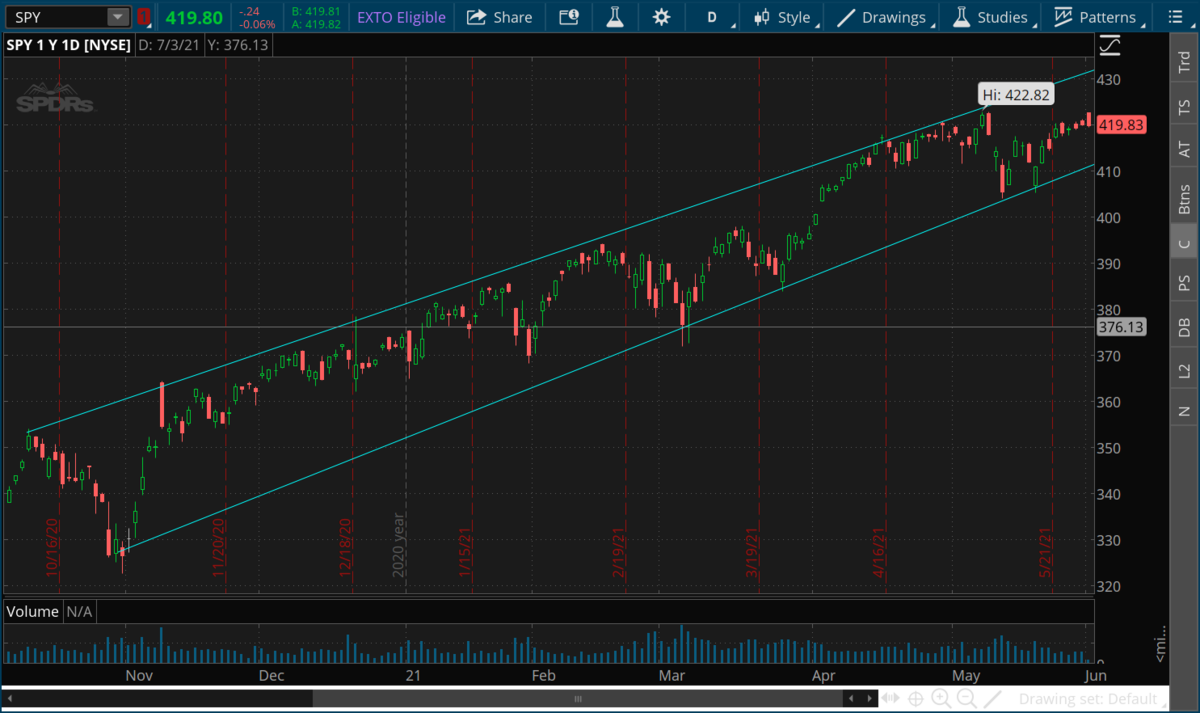Click the EXTO Eligible label
This screenshot has width=1200, height=713.
pos(400,17)
